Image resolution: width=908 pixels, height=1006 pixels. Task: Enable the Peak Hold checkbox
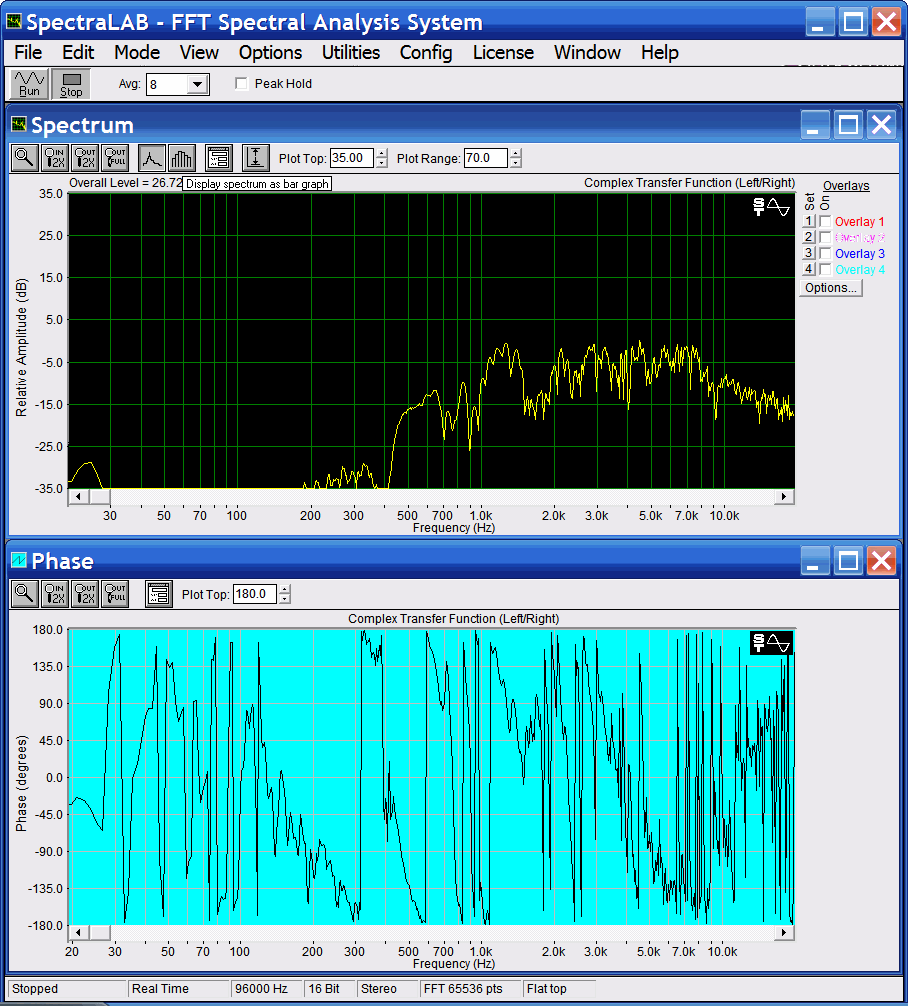pyautogui.click(x=241, y=84)
